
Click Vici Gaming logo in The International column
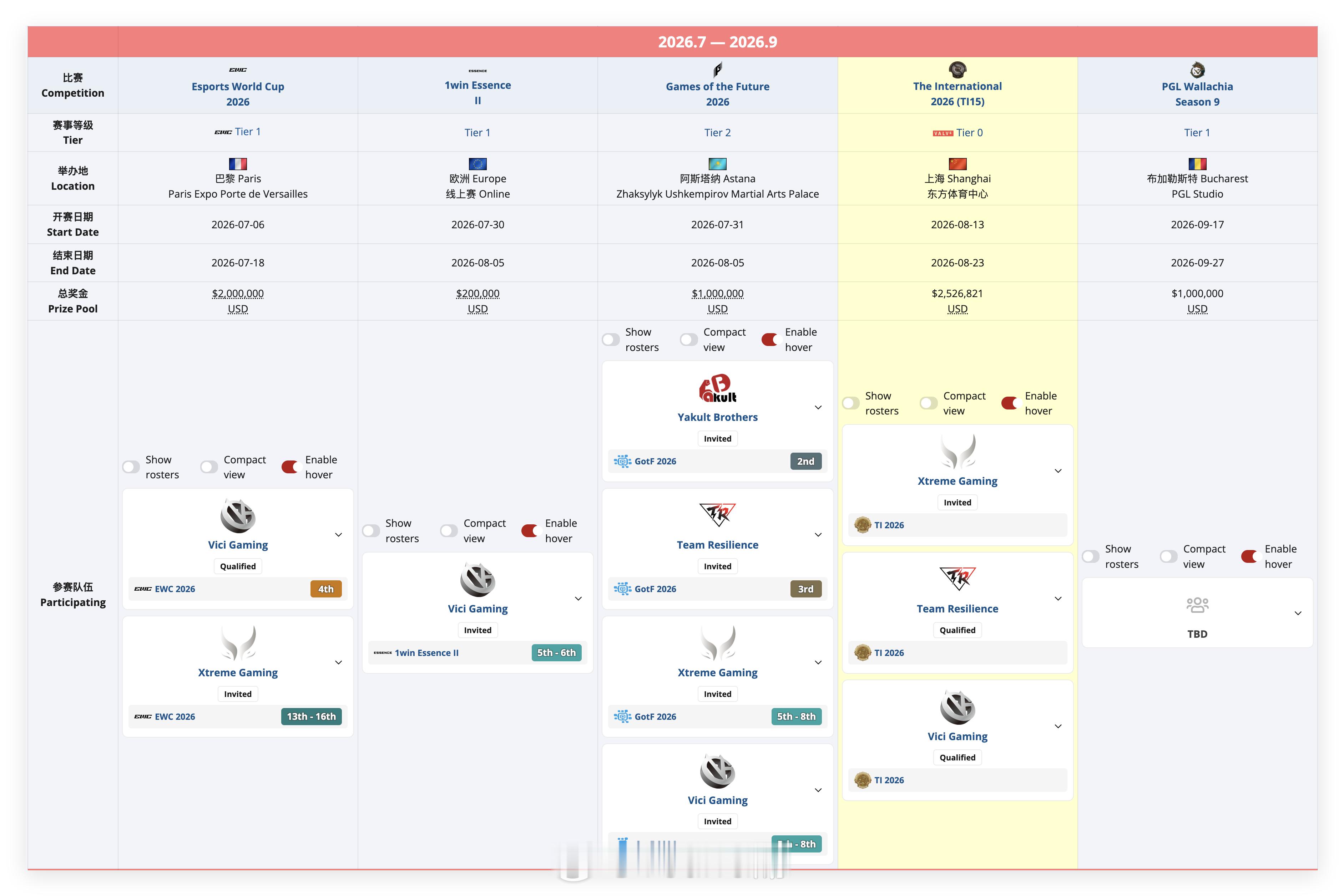(x=958, y=707)
